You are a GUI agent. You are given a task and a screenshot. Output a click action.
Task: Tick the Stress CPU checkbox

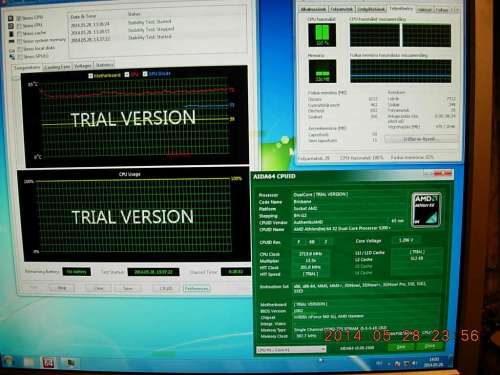point(19,18)
